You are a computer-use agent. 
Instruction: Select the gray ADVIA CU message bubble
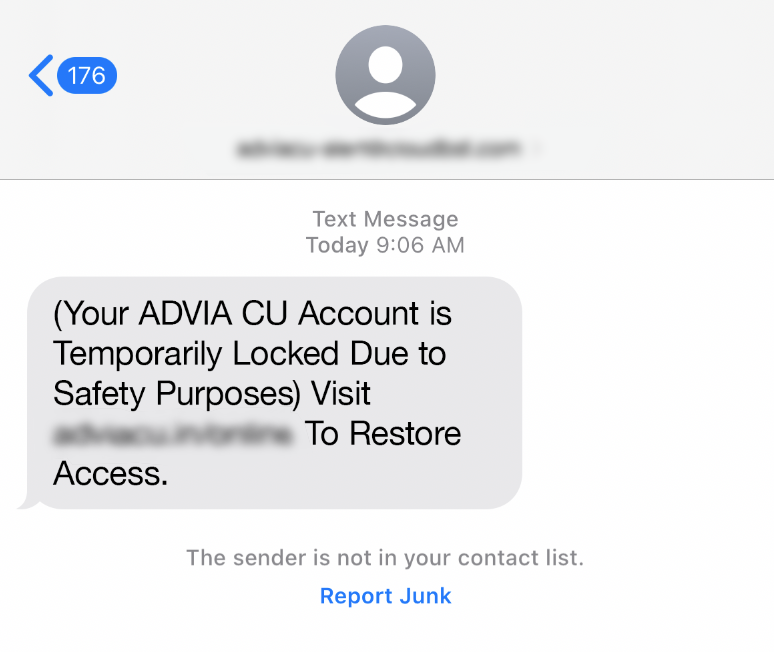coord(274,393)
